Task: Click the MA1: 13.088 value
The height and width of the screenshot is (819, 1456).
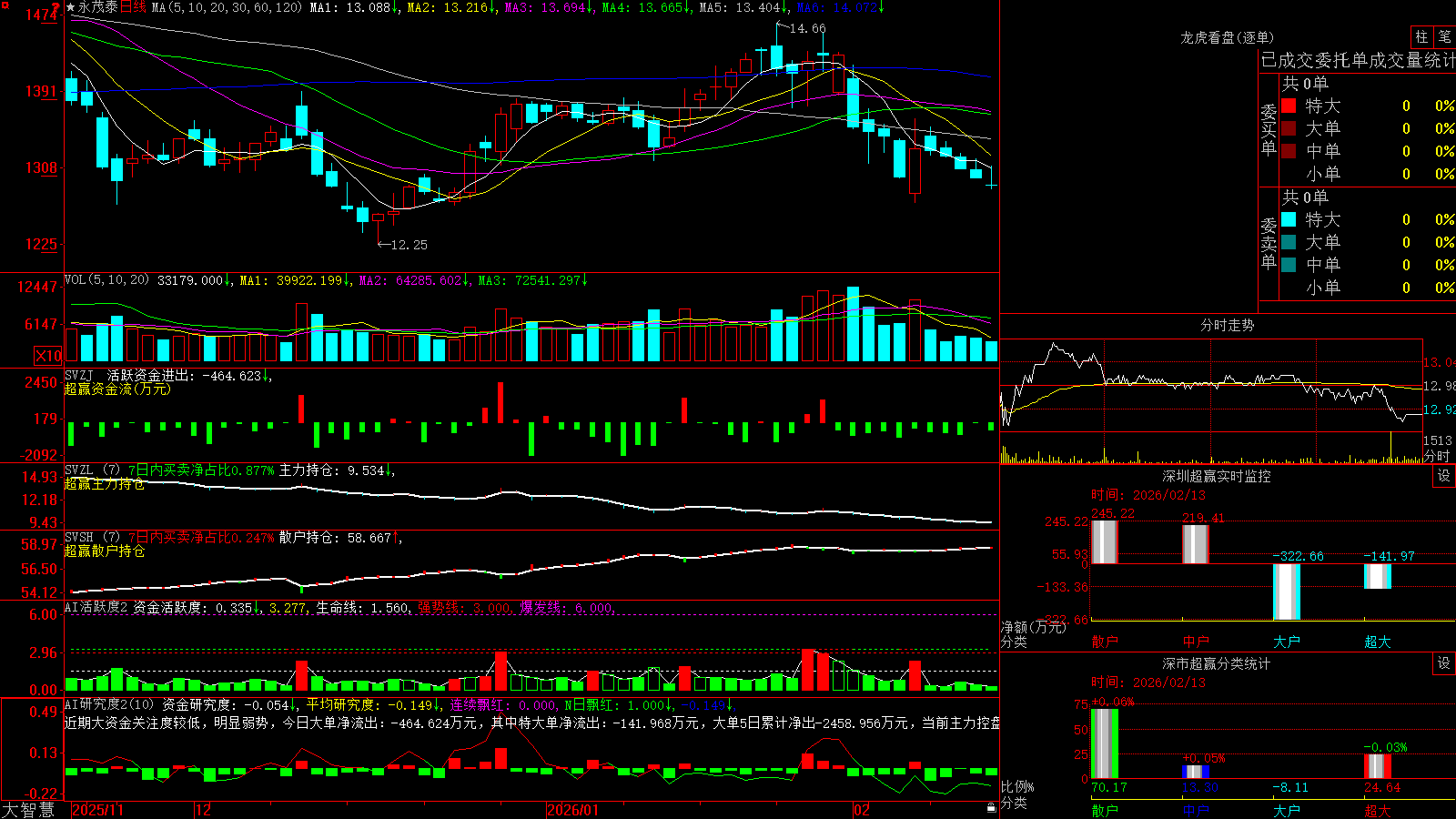Action: pyautogui.click(x=354, y=7)
